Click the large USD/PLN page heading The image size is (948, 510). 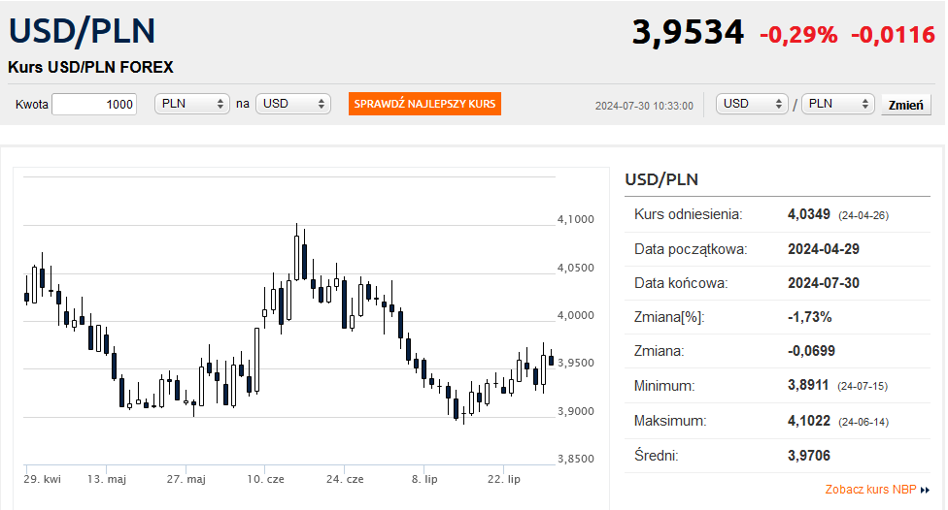[82, 31]
